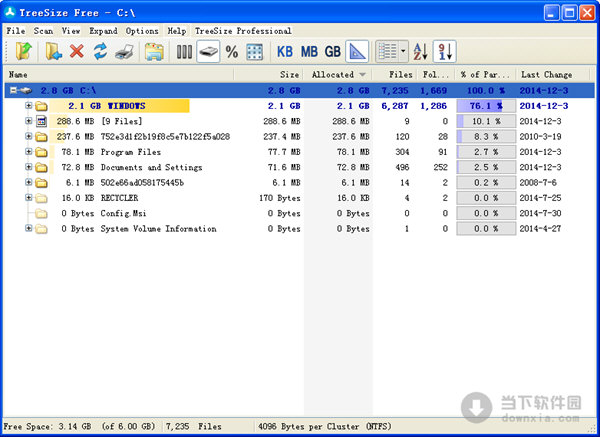Click the Print report printer icon
Screen dimensions: 600x437
[123, 51]
